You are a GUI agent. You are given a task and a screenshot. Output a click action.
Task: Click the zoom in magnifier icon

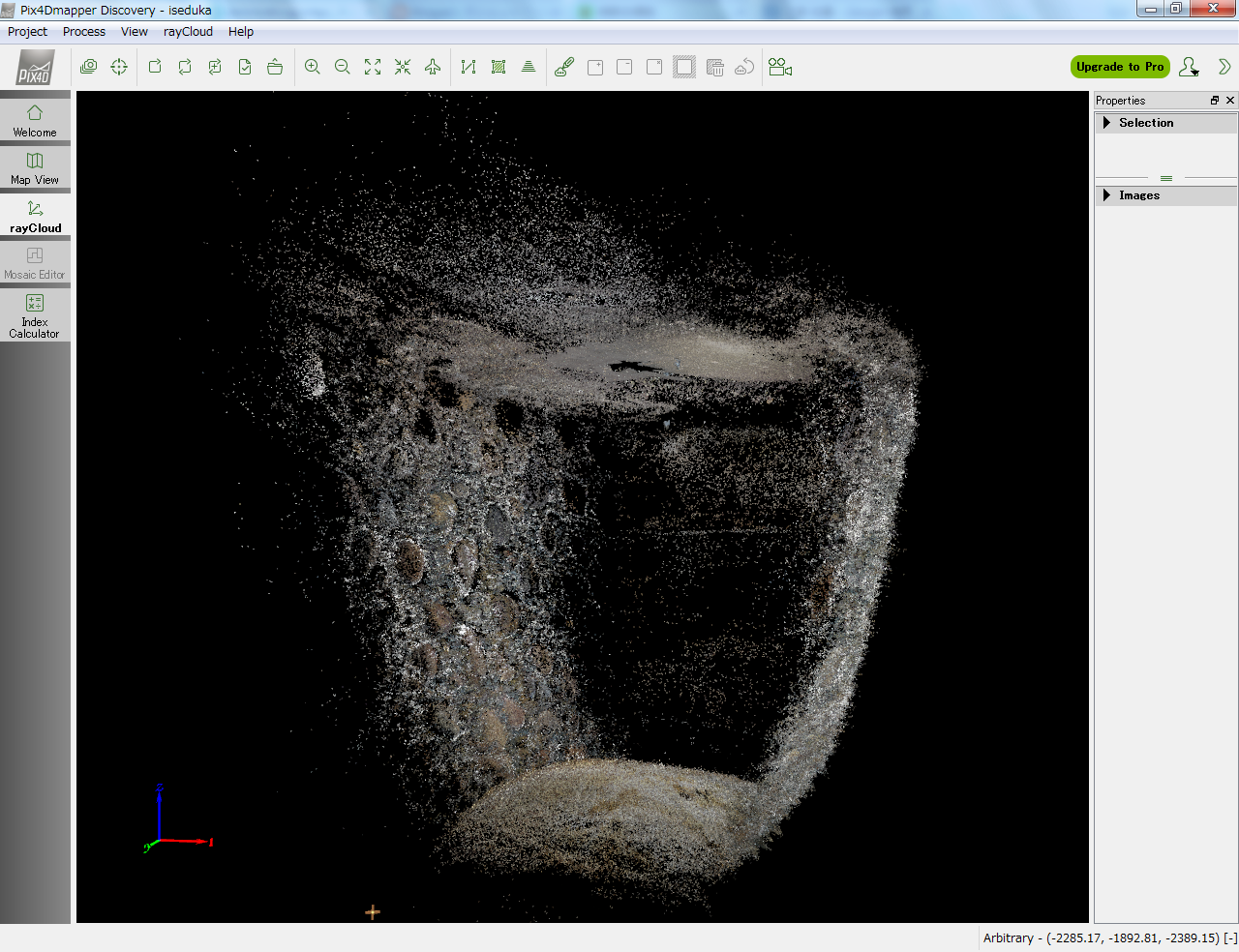(x=313, y=67)
